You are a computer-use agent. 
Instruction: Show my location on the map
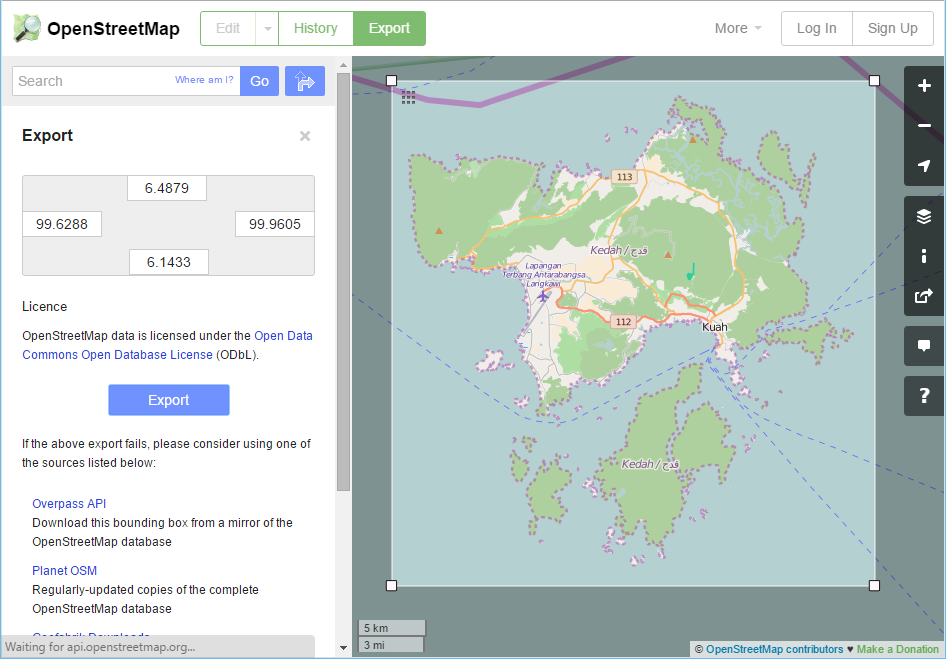click(x=924, y=165)
